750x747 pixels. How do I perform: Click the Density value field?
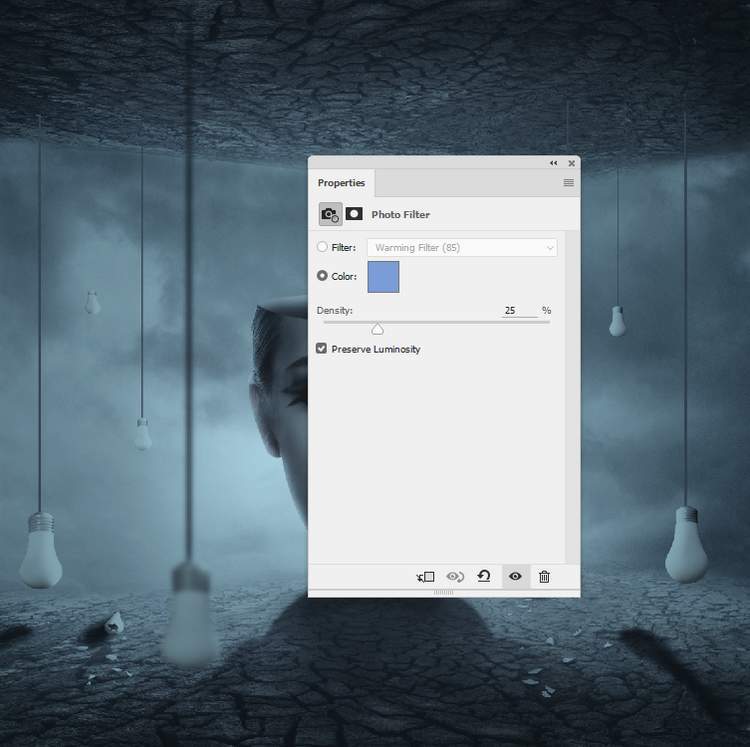(519, 310)
